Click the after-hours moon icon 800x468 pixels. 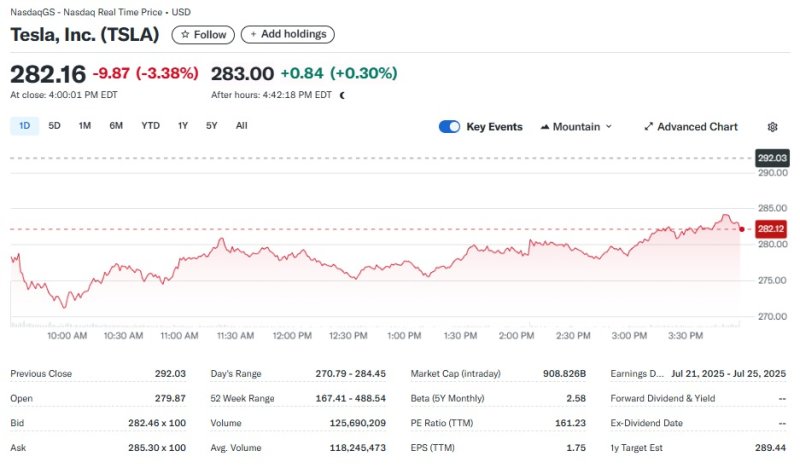(342, 95)
